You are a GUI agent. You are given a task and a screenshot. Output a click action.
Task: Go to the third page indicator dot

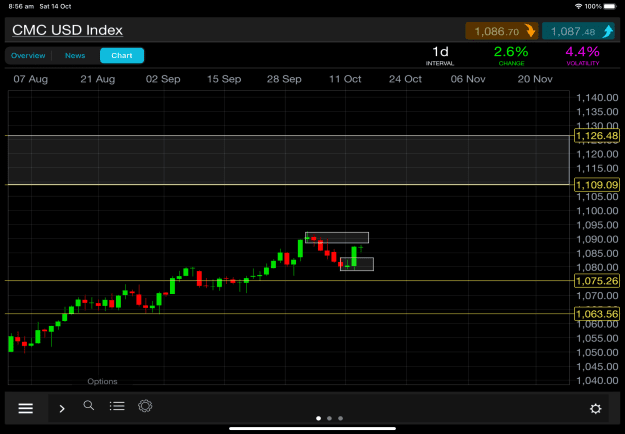[x=340, y=418]
